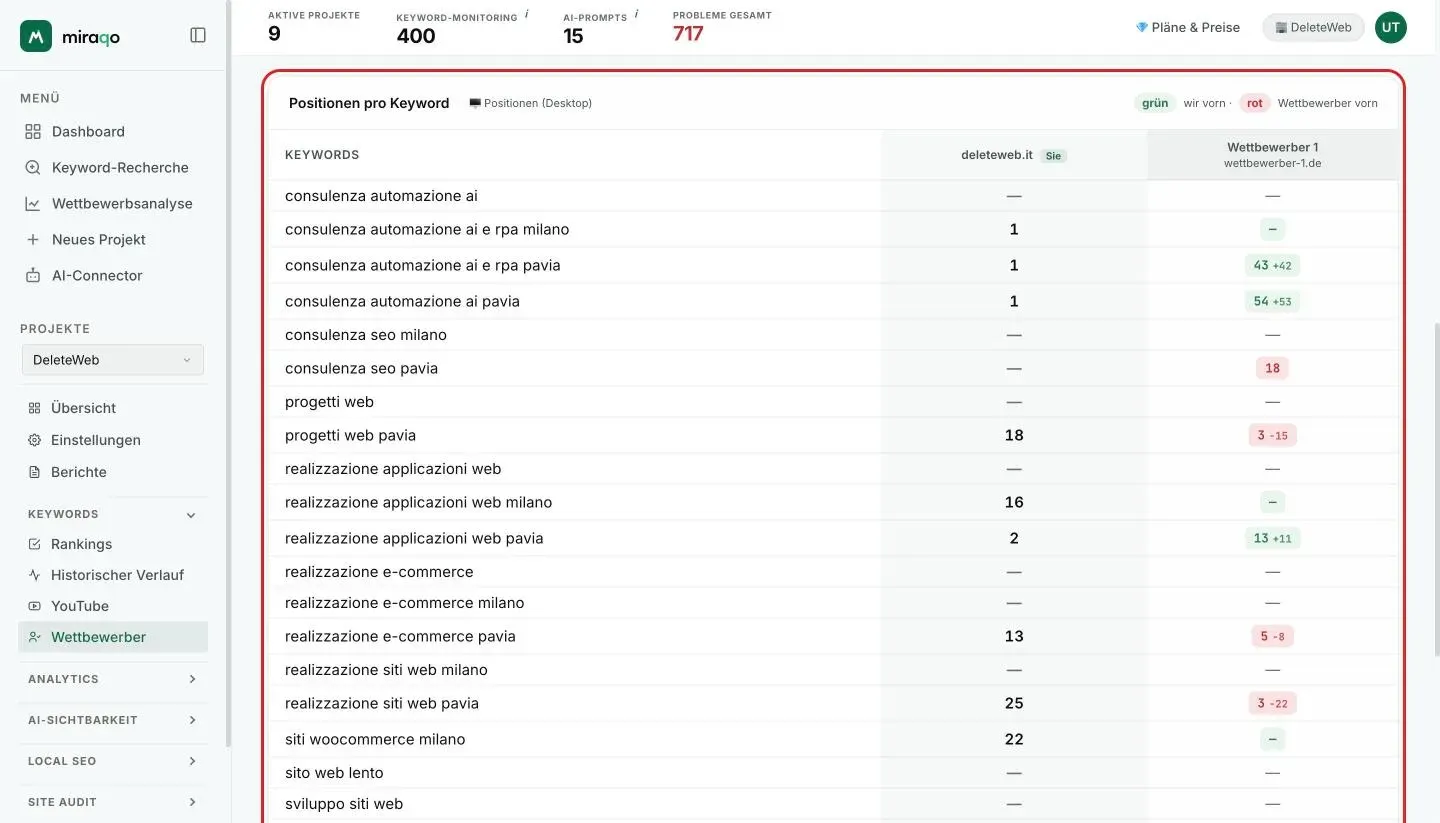This screenshot has height=823, width=1440.
Task: Click the '3 -15' badge for progetti web pavia
Action: click(x=1272, y=435)
